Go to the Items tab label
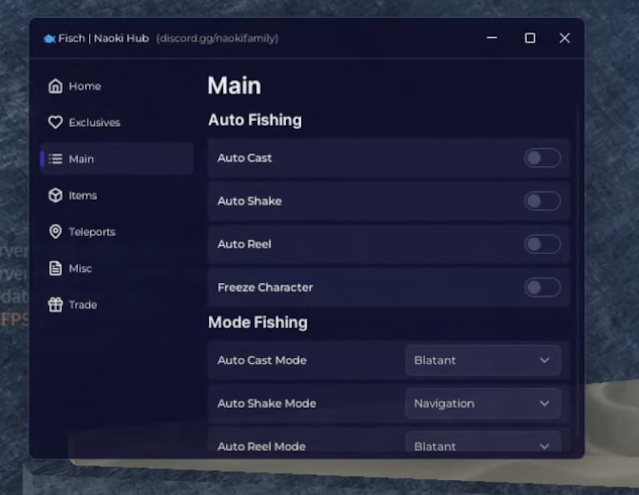Screen dimensions: 639x495 pyautogui.click(x=83, y=196)
